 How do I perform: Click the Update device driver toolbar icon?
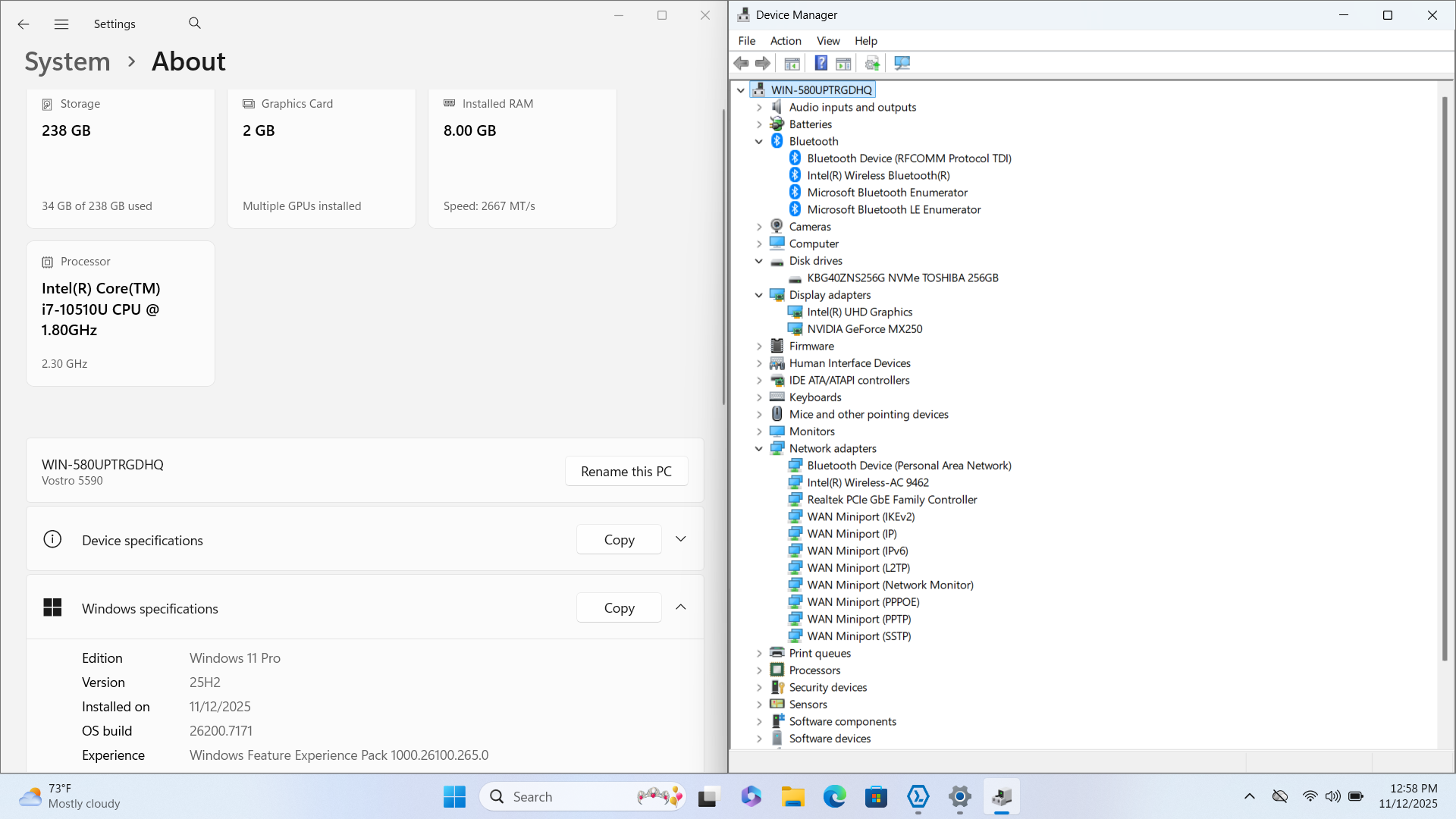tap(872, 63)
